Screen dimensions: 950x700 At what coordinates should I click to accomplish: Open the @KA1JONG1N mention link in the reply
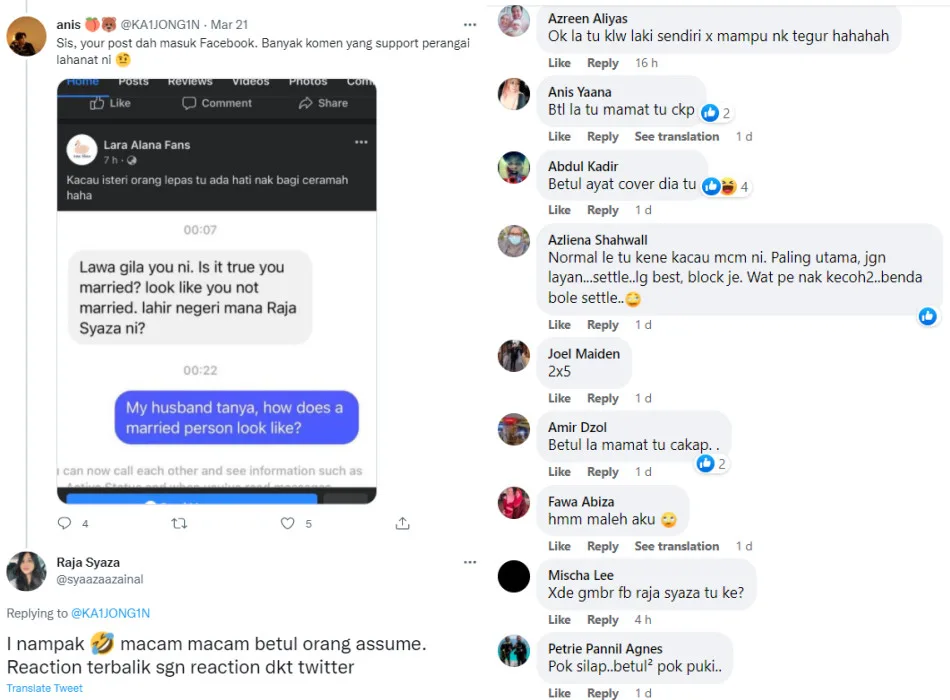[x=110, y=613]
